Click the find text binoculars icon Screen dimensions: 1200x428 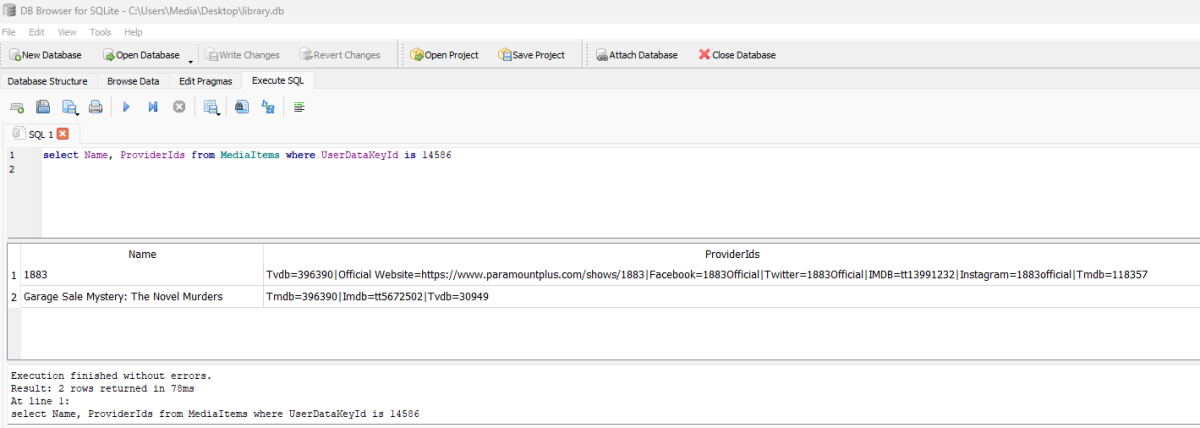tap(241, 107)
